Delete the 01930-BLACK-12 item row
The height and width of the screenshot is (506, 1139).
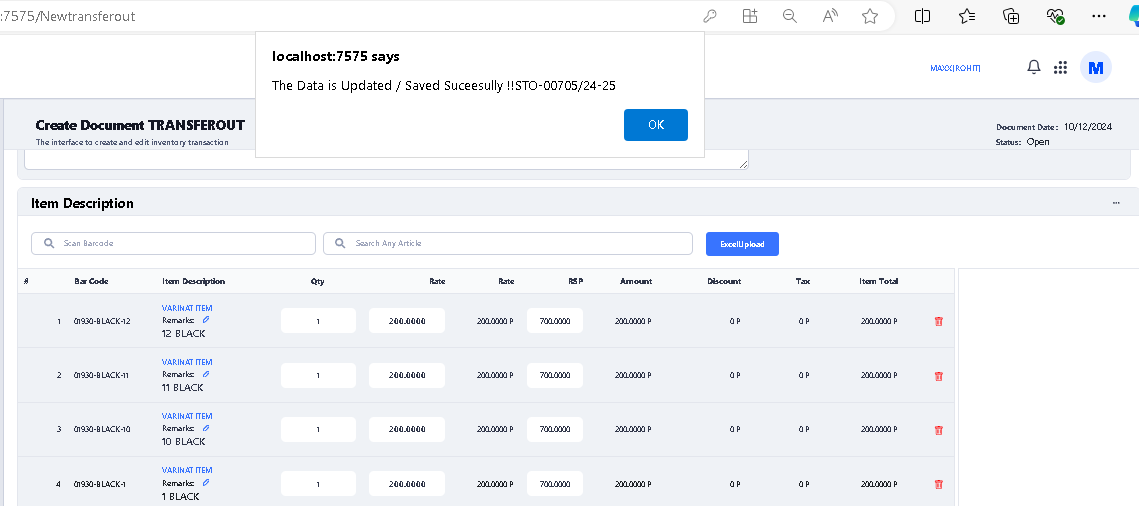pos(938,322)
